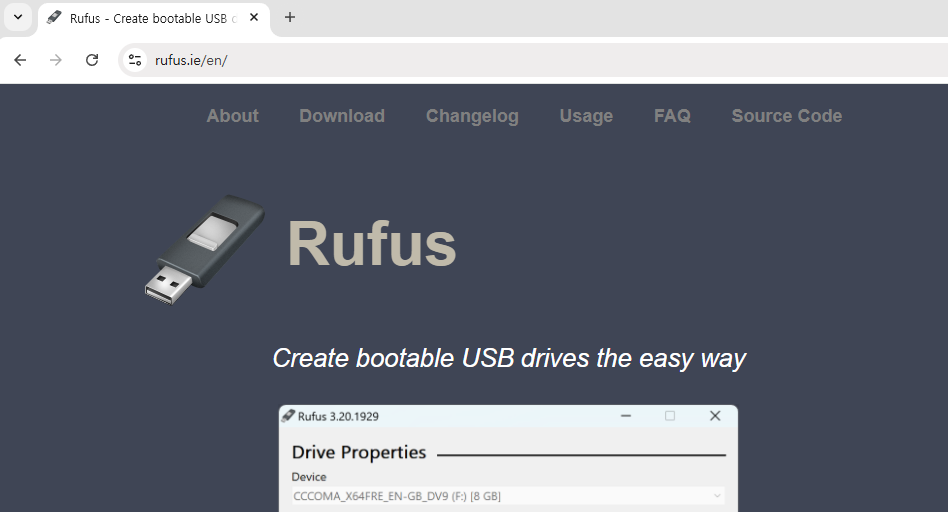Image resolution: width=948 pixels, height=512 pixels.
Task: Open the Device dropdown in the Rufus screenshot
Action: (508, 496)
